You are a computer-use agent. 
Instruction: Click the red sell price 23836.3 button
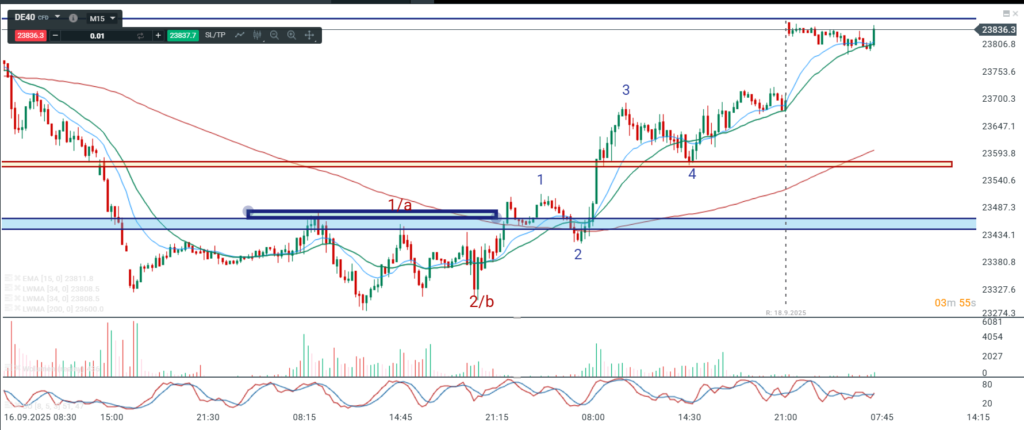coord(30,35)
